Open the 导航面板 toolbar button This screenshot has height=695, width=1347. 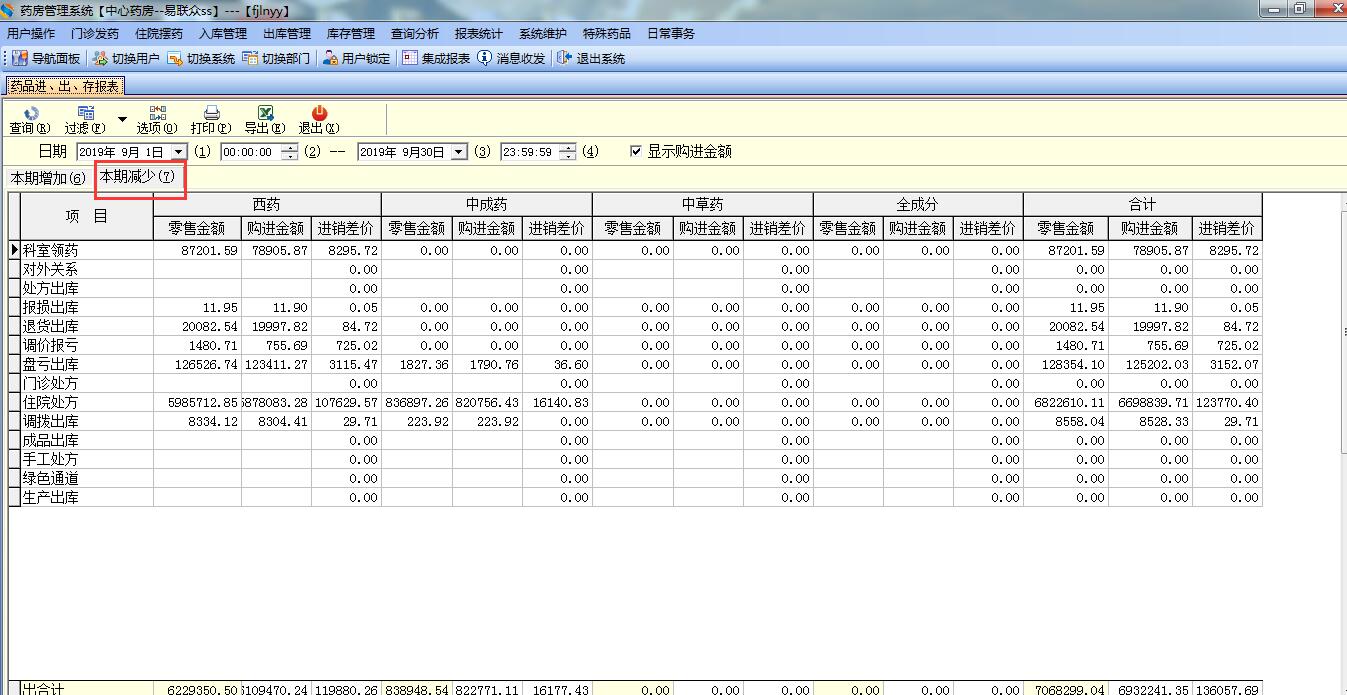pyautogui.click(x=46, y=59)
